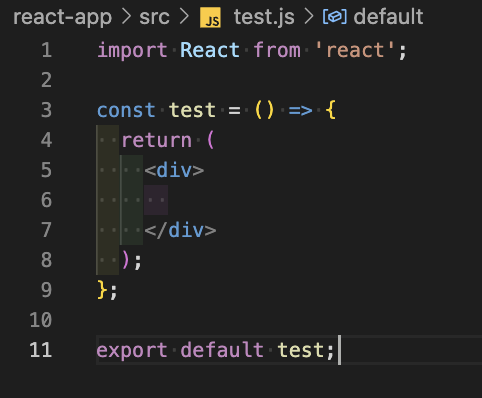Click the ');' on line 8
The image size is (482, 398).
[132, 260]
